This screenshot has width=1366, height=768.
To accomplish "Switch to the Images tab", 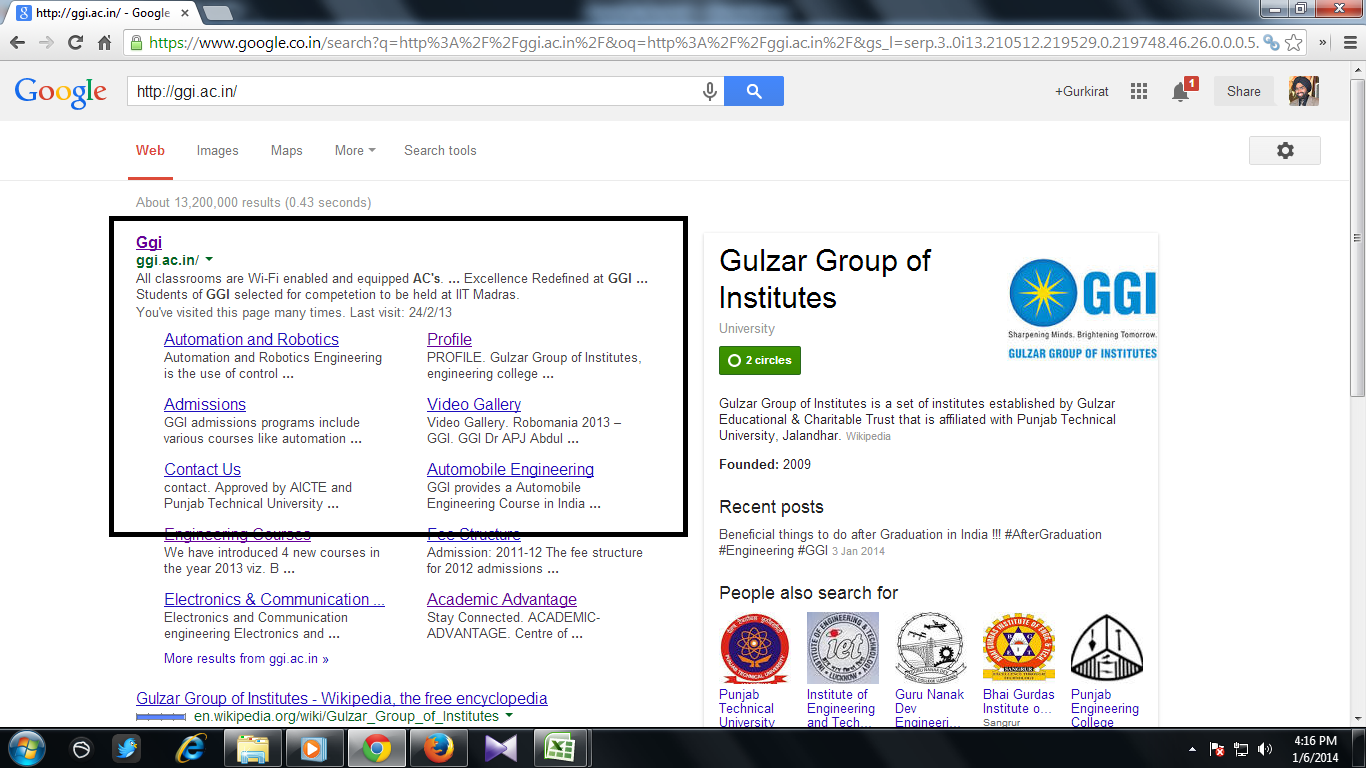I will pos(217,150).
